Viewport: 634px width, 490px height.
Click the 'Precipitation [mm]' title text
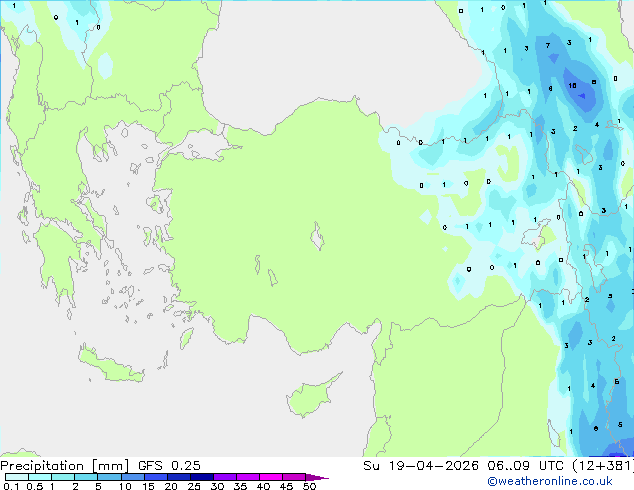(x=65, y=466)
